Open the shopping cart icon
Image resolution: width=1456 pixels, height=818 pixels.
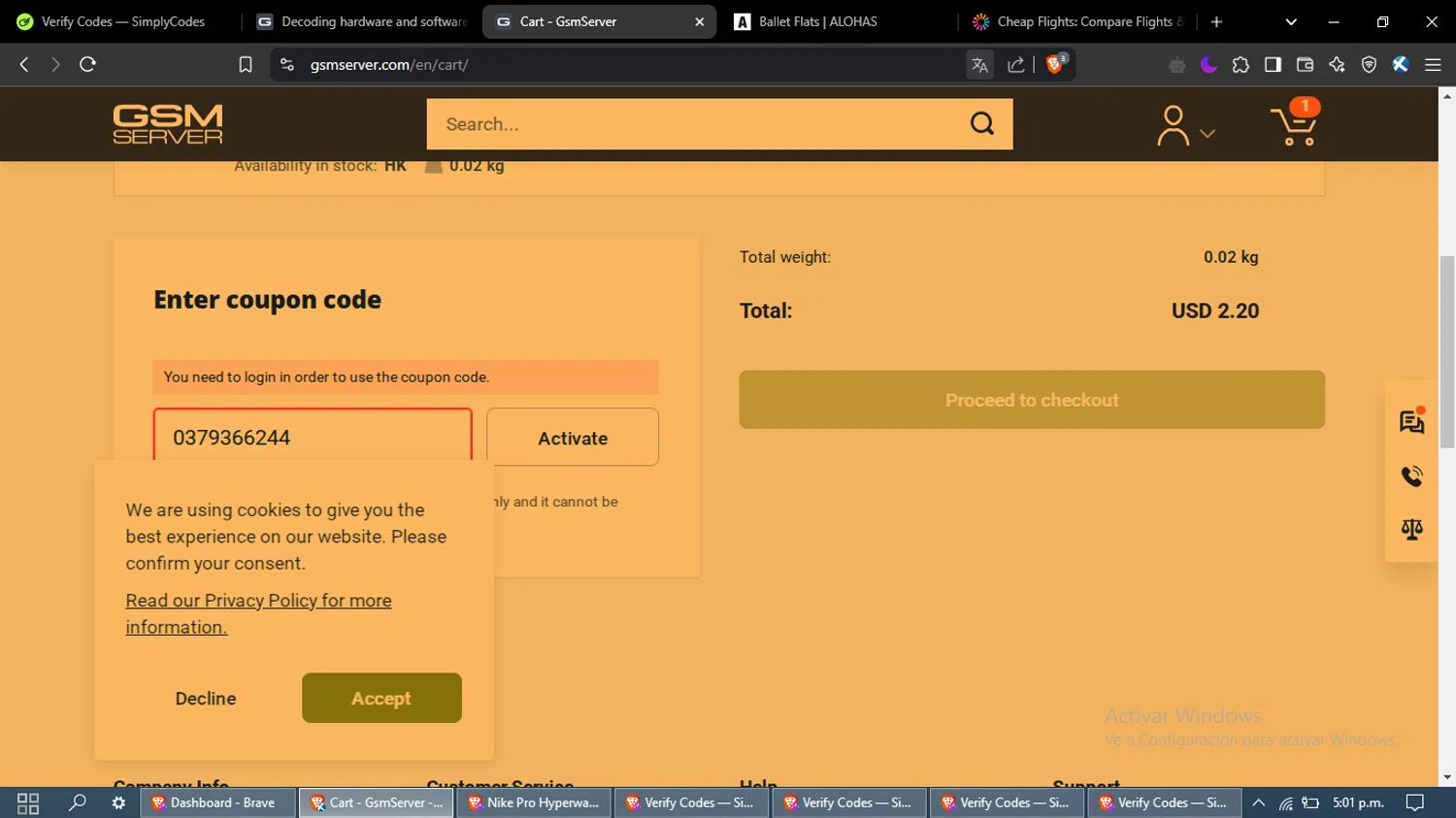click(x=1295, y=122)
